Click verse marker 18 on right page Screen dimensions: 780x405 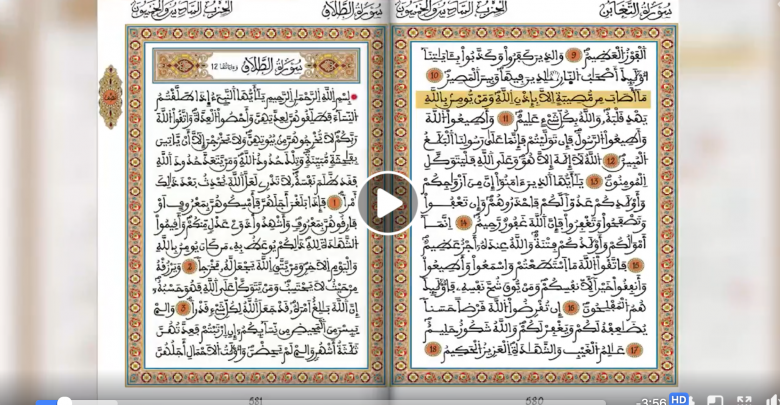point(433,349)
